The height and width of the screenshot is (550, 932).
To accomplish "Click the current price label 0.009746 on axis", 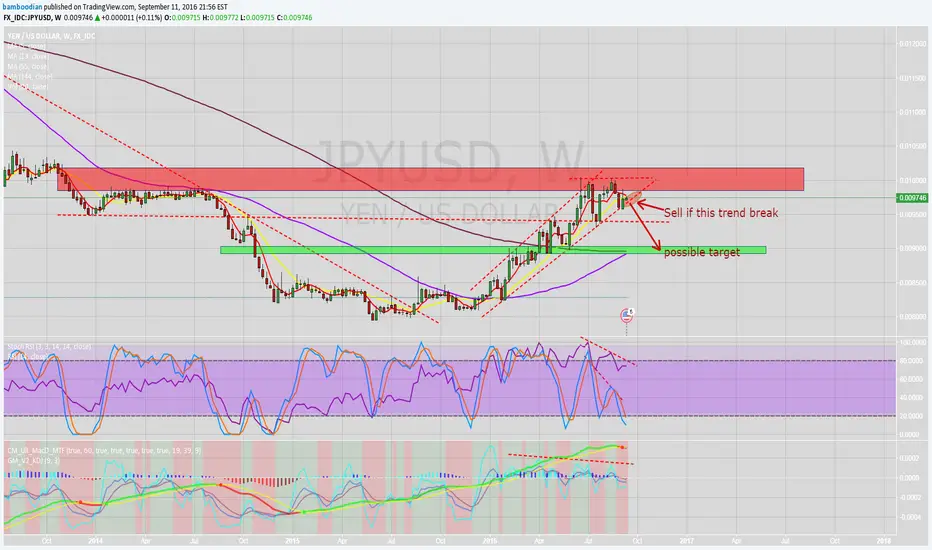I will click(x=912, y=198).
